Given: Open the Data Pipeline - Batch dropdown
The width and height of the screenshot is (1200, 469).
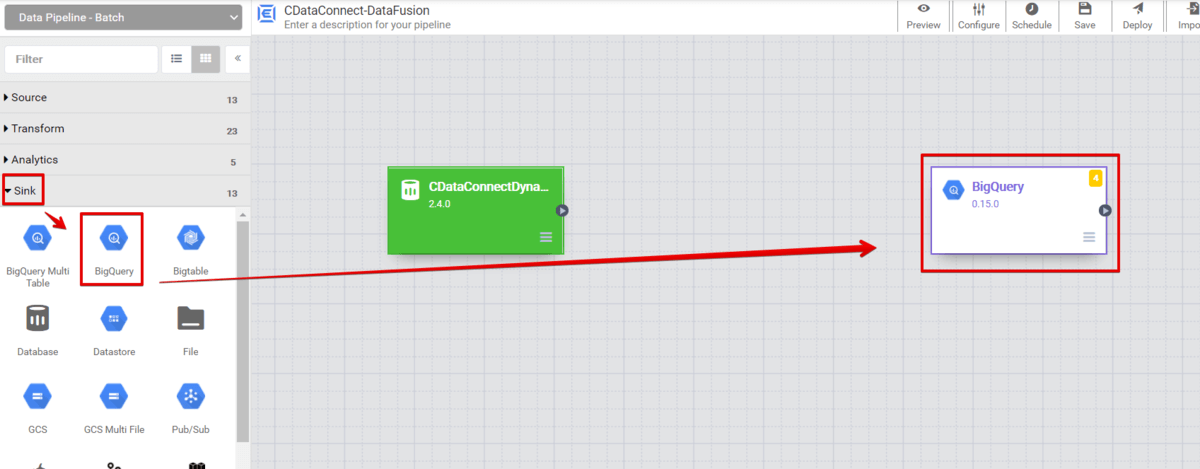Looking at the screenshot, I should (x=123, y=17).
